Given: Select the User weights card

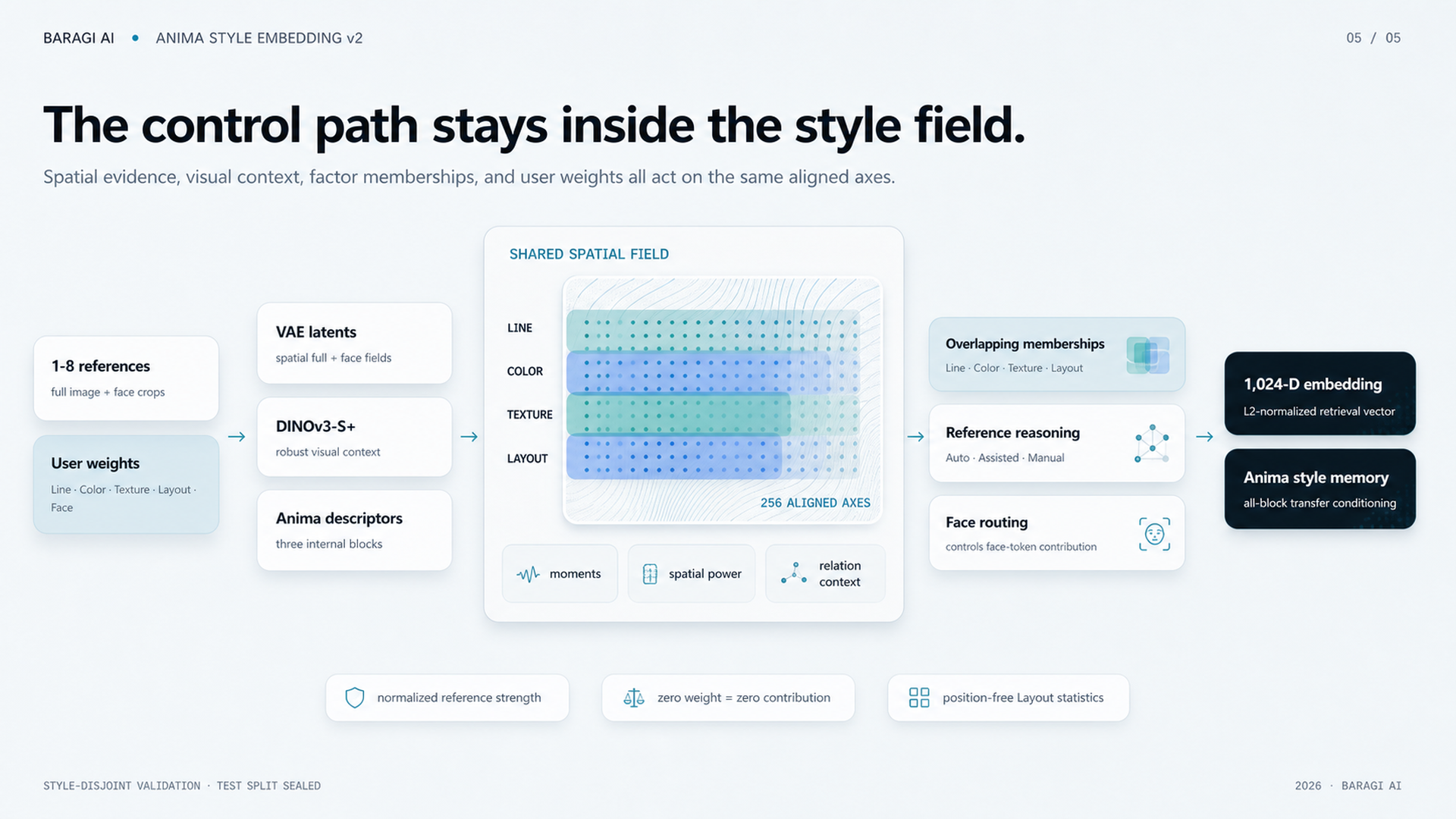Looking at the screenshot, I should [126, 485].
